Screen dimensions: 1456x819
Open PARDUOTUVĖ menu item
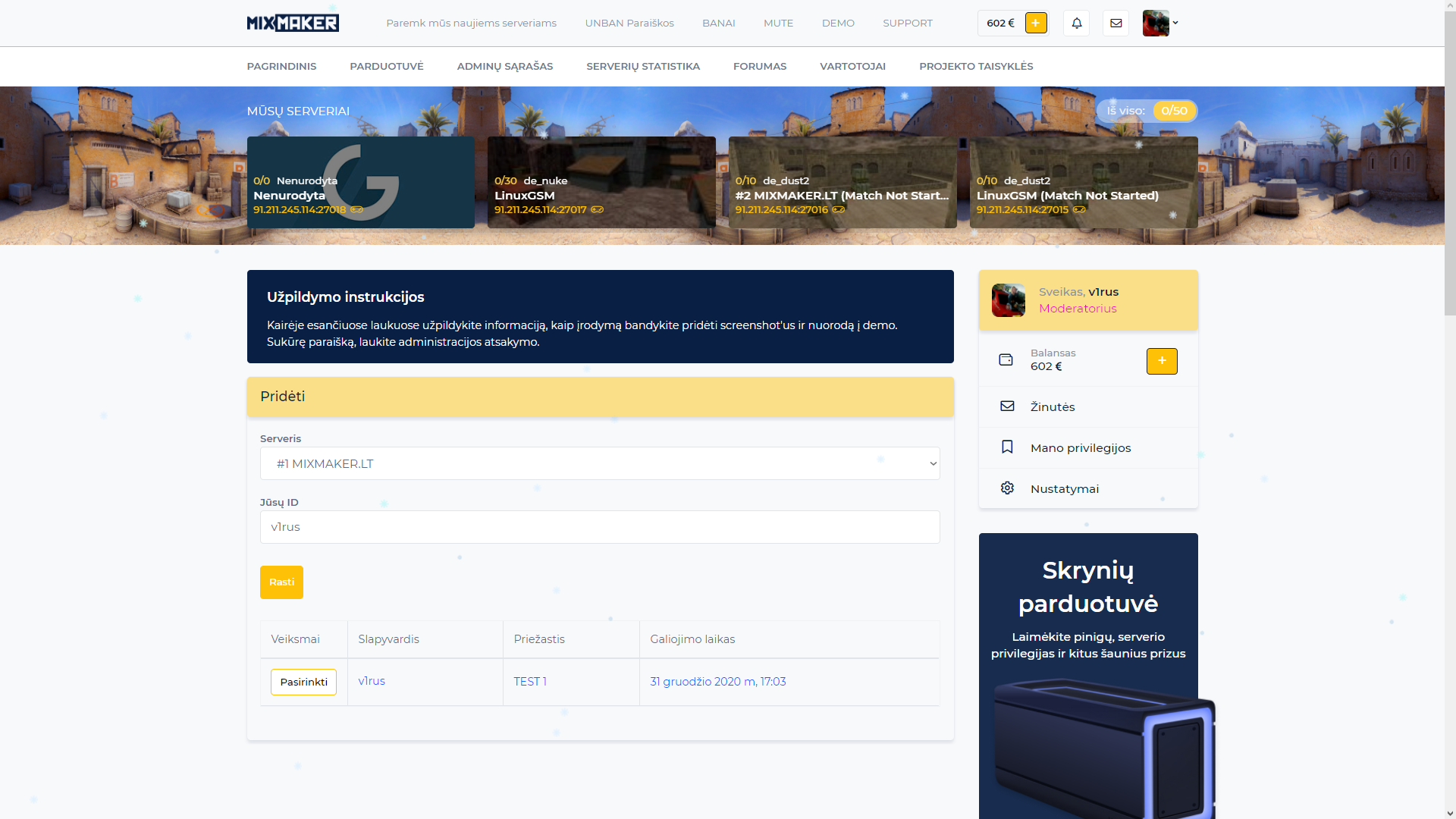pyautogui.click(x=387, y=66)
